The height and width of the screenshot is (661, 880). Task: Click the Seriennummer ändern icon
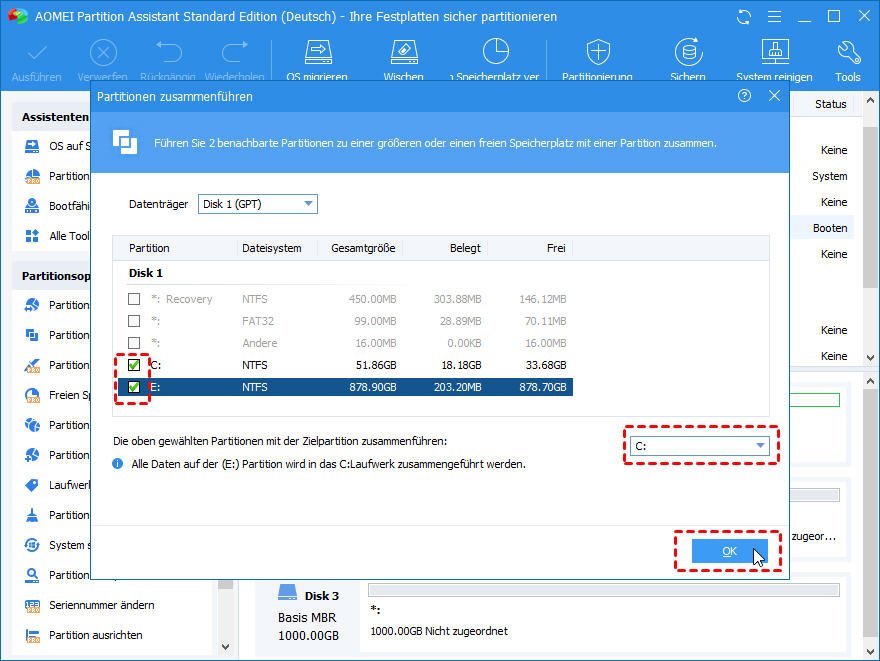coord(32,605)
